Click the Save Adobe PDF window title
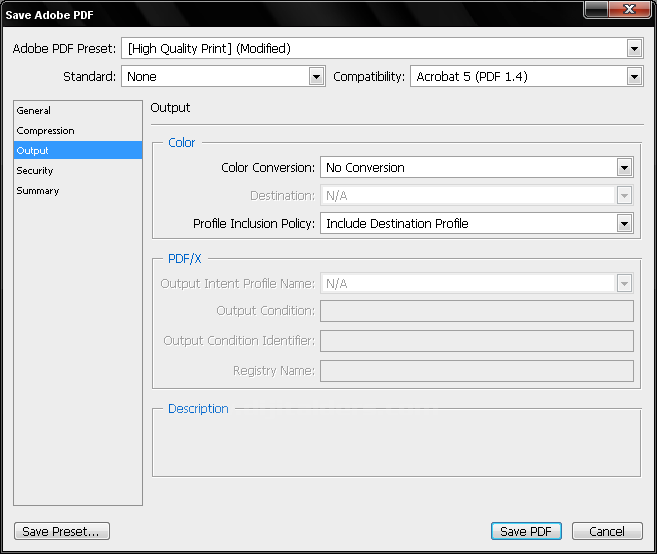Viewport: 657px width, 554px height. click(x=49, y=15)
